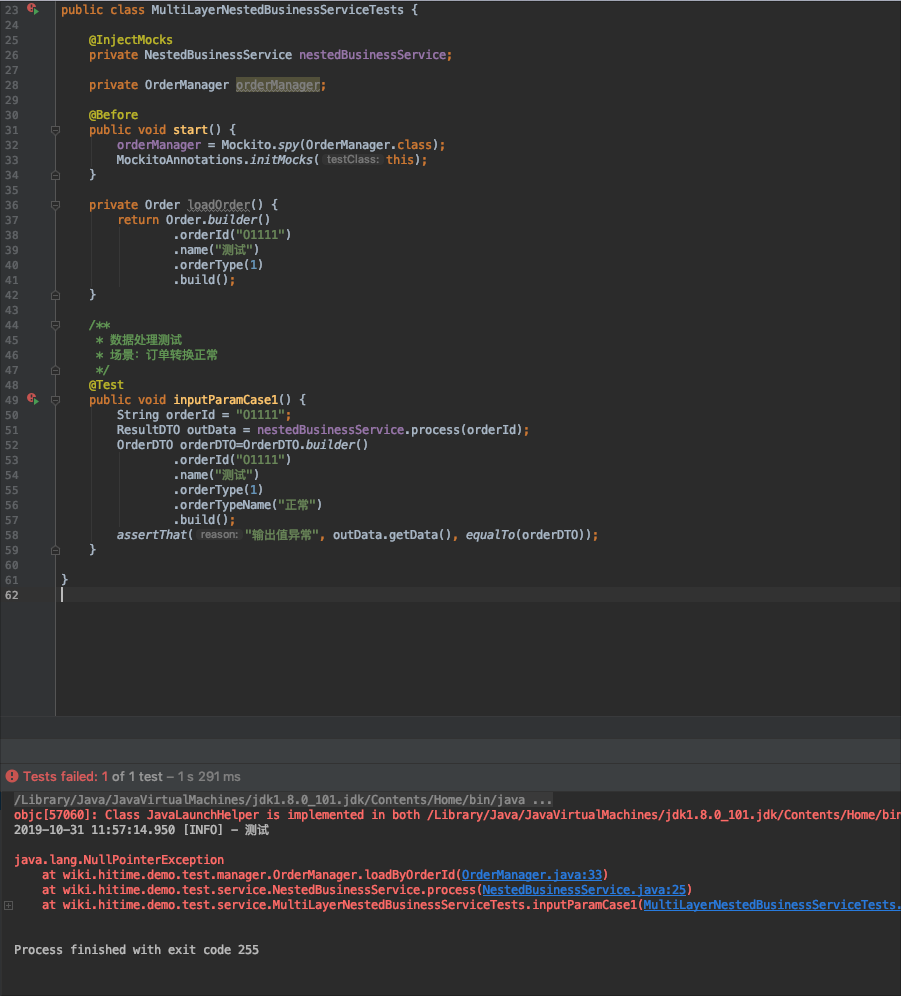
Task: Collapse the start() method with its fold arrow
Action: pos(55,129)
